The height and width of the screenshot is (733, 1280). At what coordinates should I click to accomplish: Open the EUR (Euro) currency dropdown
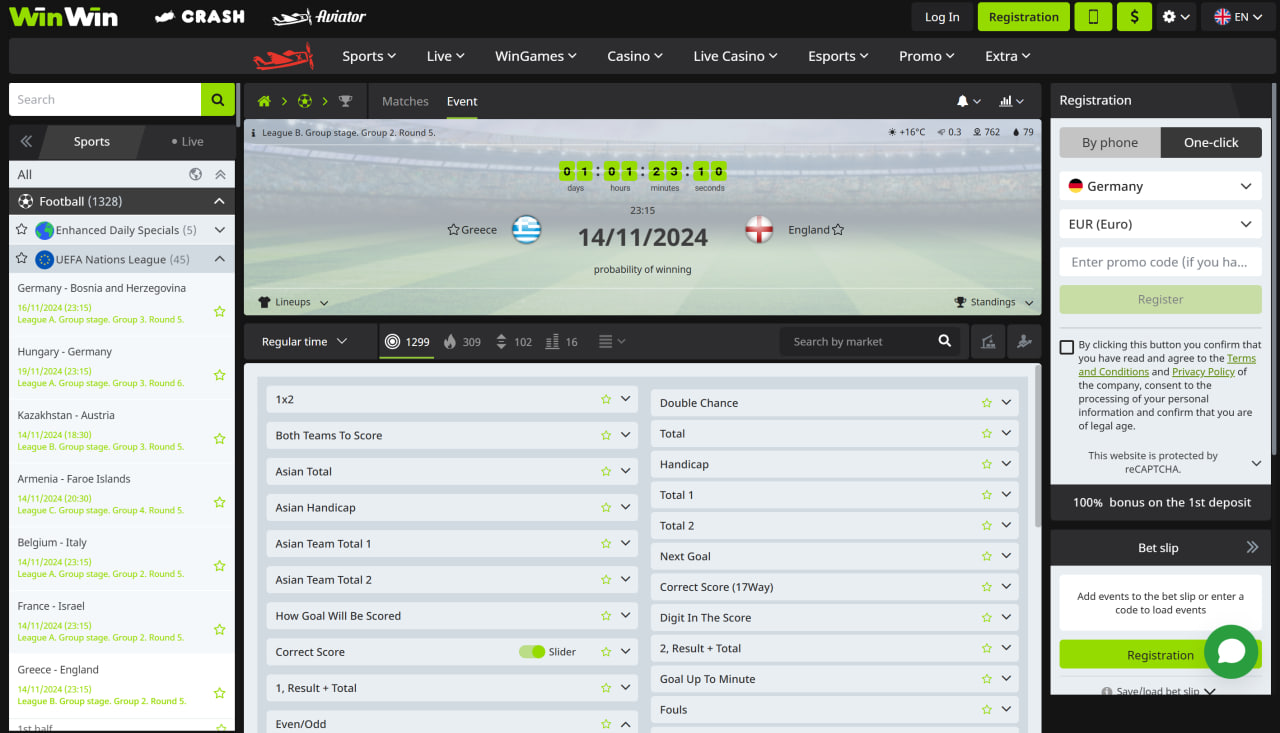tap(1160, 224)
